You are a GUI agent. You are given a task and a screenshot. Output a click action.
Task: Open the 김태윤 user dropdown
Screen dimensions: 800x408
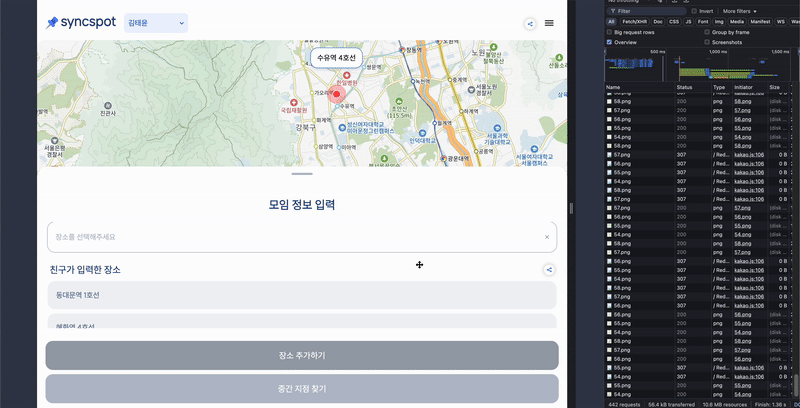156,23
